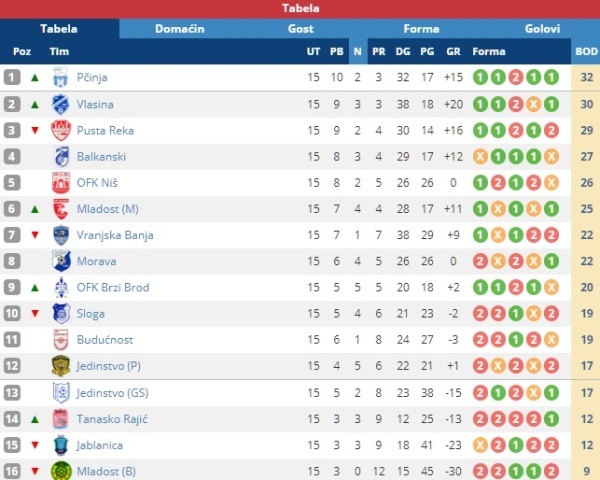Switch to the Domaćin tab
Viewport: 600px width, 480px height.
point(180,29)
